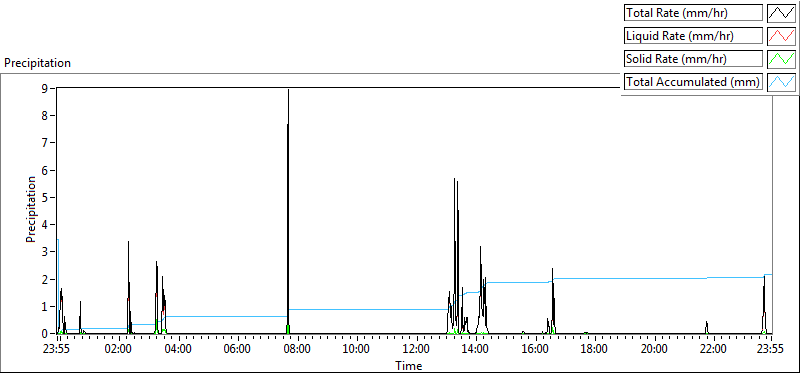Screen dimensions: 800x373
Task: Click the Precipitation graph title caption
Action: (x=37, y=63)
